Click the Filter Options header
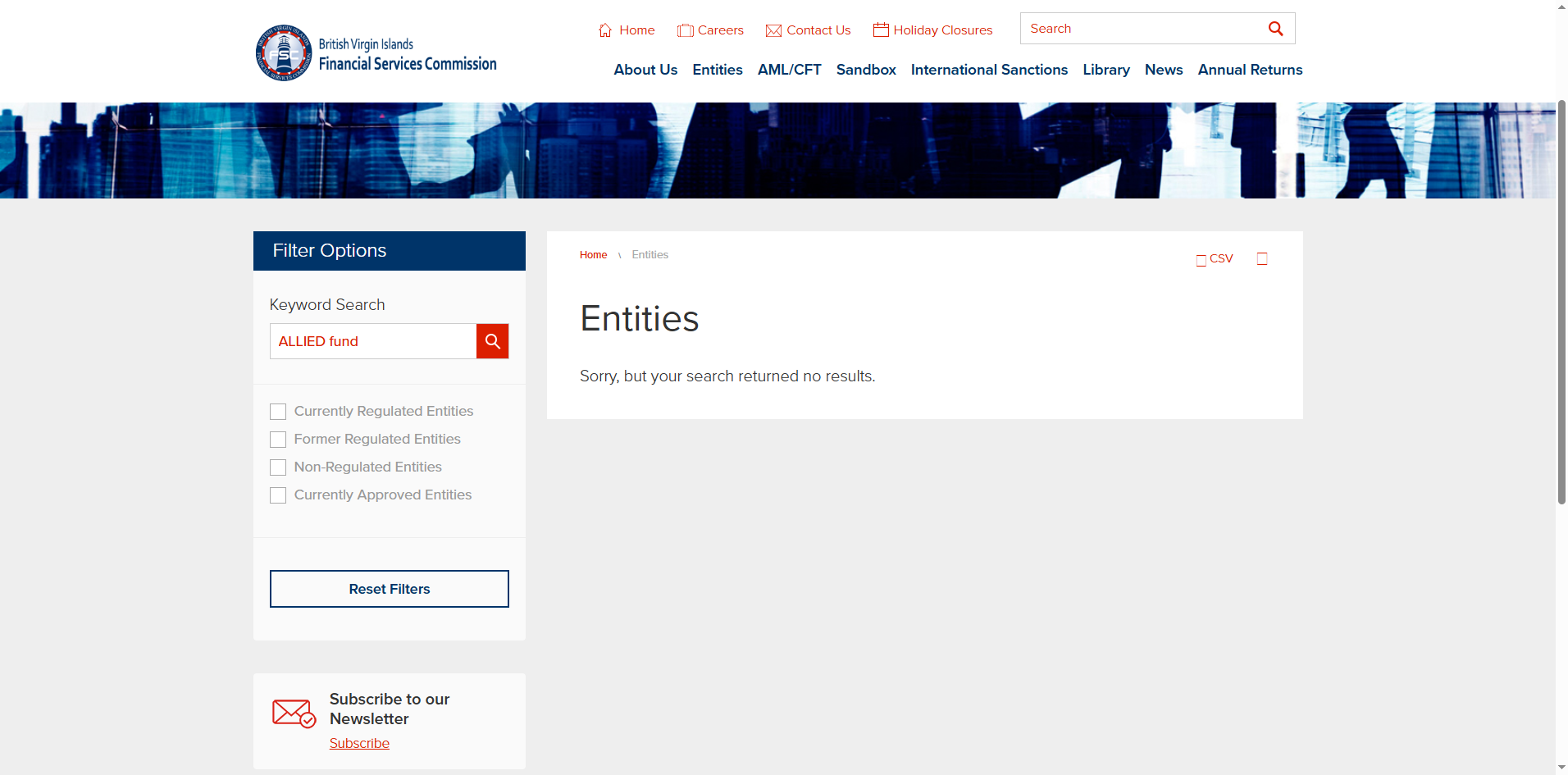 coord(390,251)
